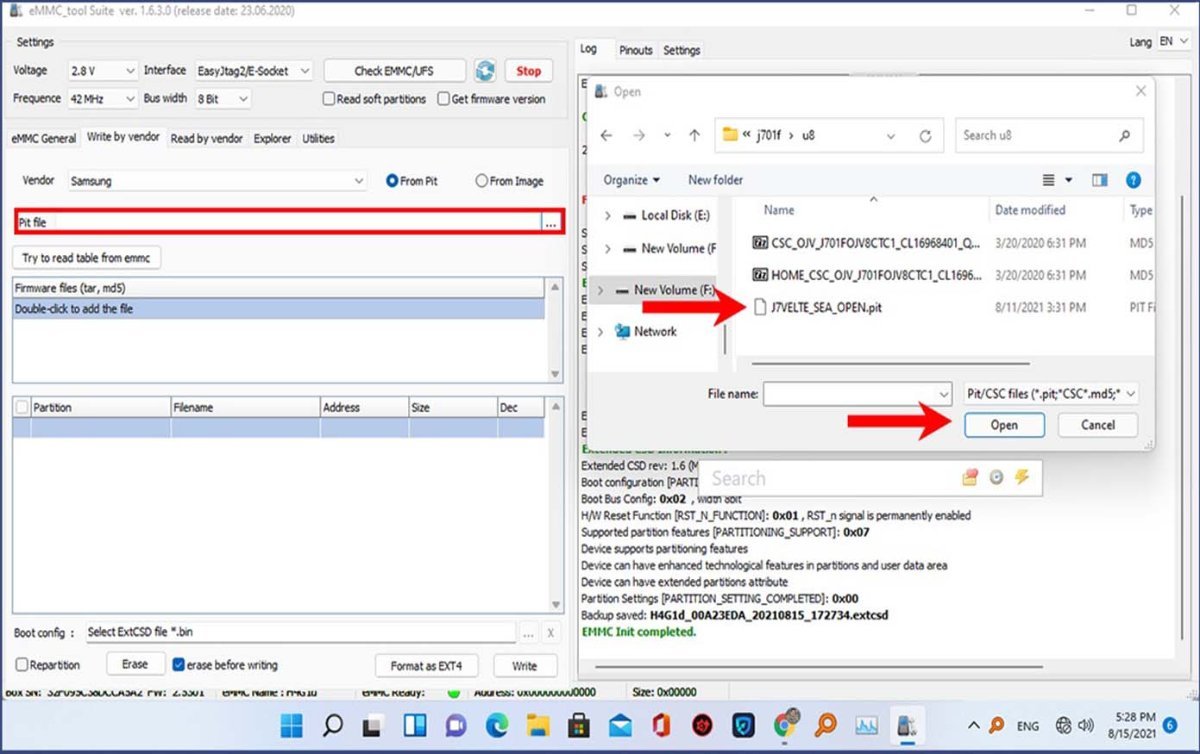Viewport: 1200px width, 754px height.
Task: Select the eMMC tool taskbar icon
Action: click(907, 724)
